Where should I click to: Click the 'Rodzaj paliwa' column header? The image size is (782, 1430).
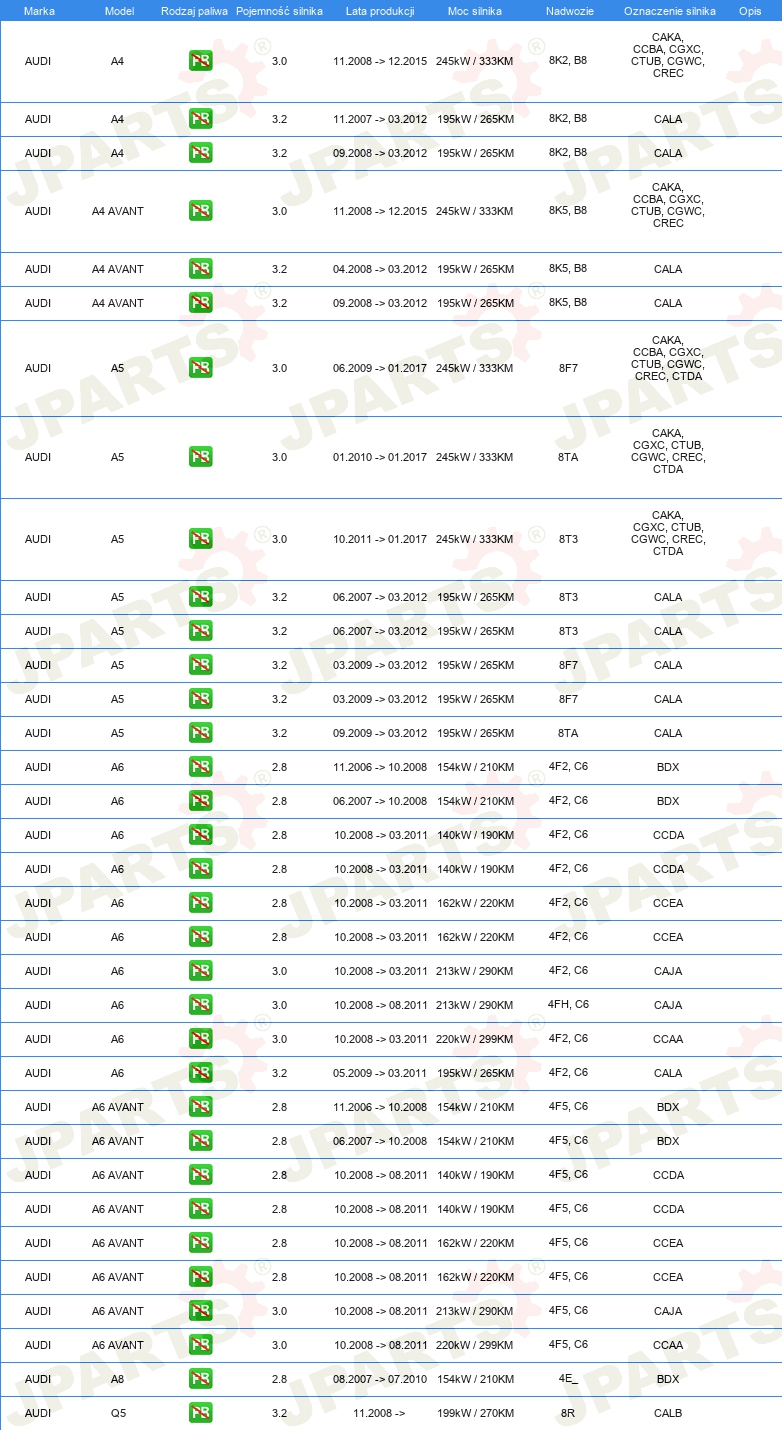(x=194, y=11)
